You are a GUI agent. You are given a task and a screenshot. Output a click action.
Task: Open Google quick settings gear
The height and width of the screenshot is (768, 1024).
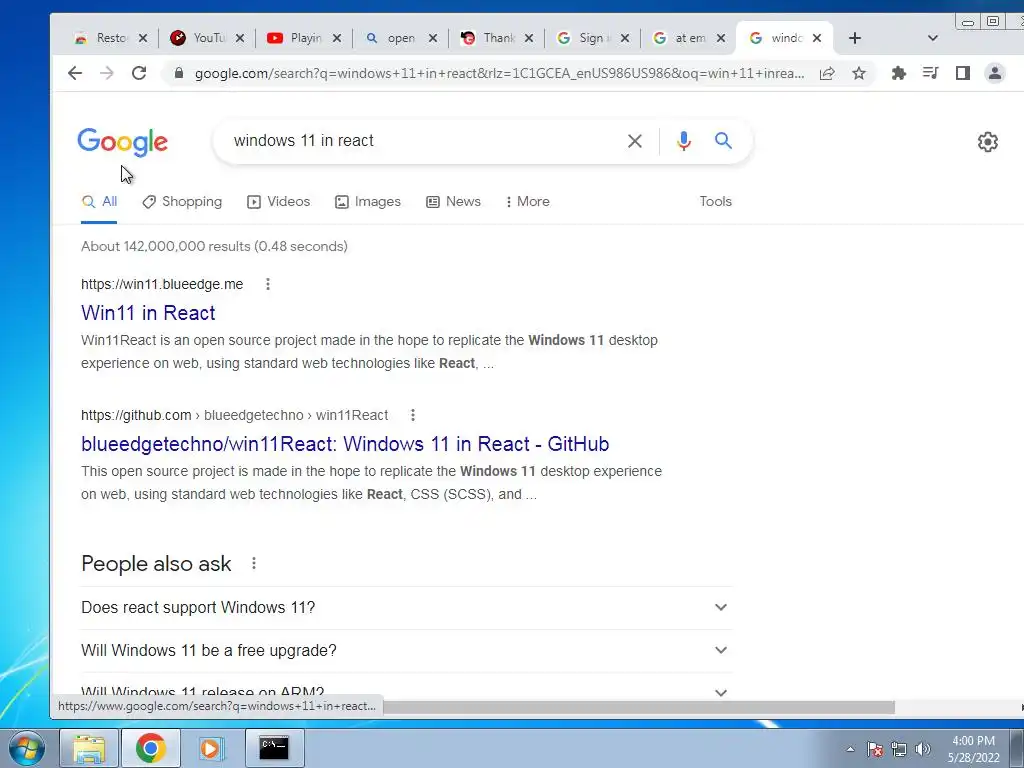[987, 142]
